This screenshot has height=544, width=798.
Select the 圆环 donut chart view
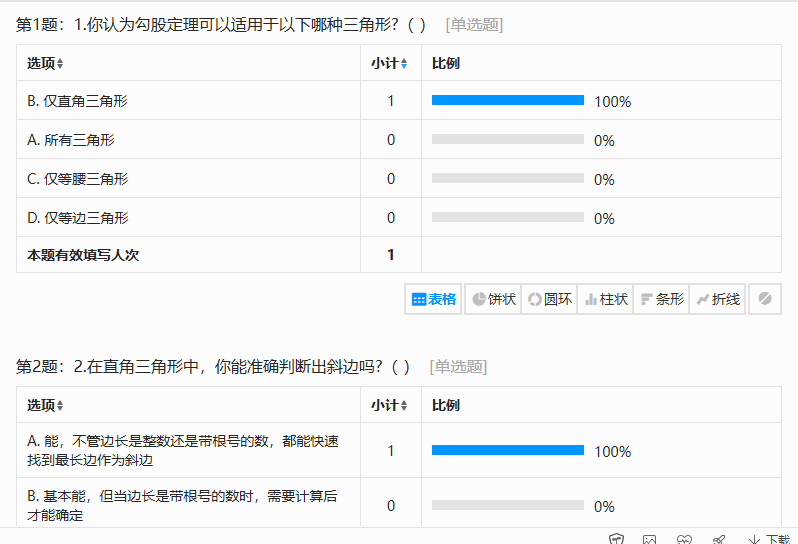(x=549, y=299)
